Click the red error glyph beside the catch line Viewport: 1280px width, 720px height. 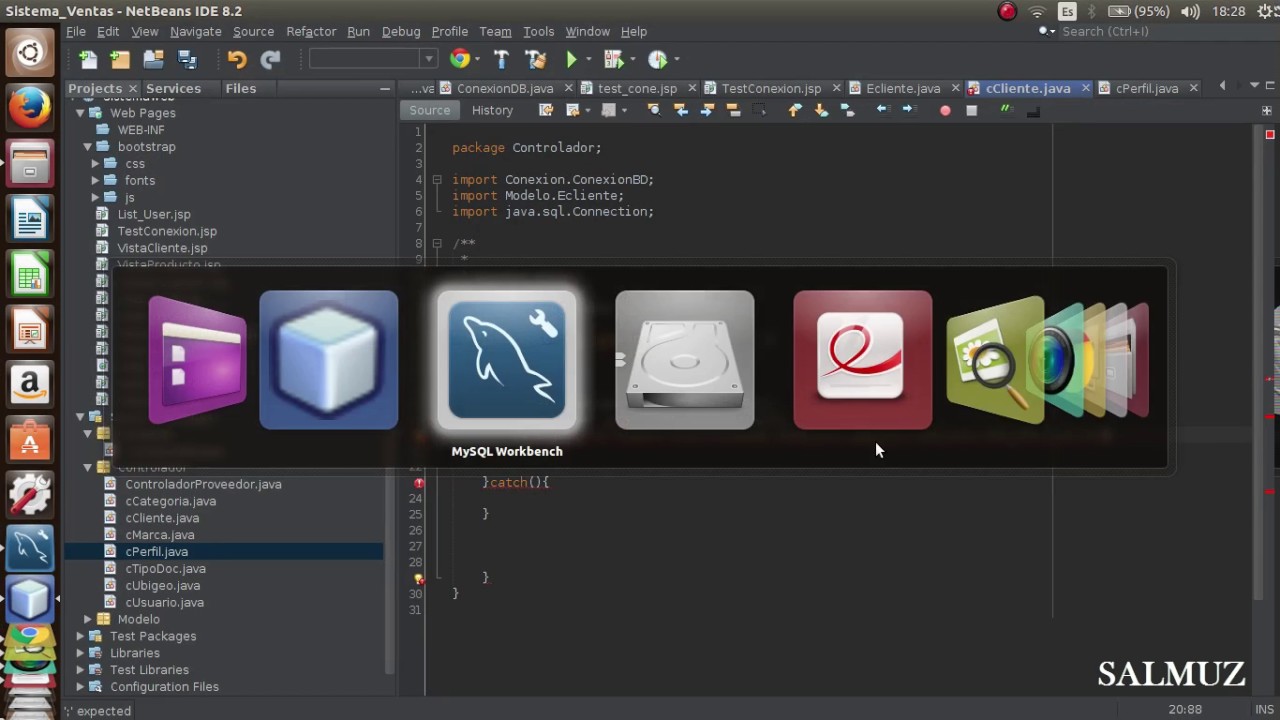419,482
